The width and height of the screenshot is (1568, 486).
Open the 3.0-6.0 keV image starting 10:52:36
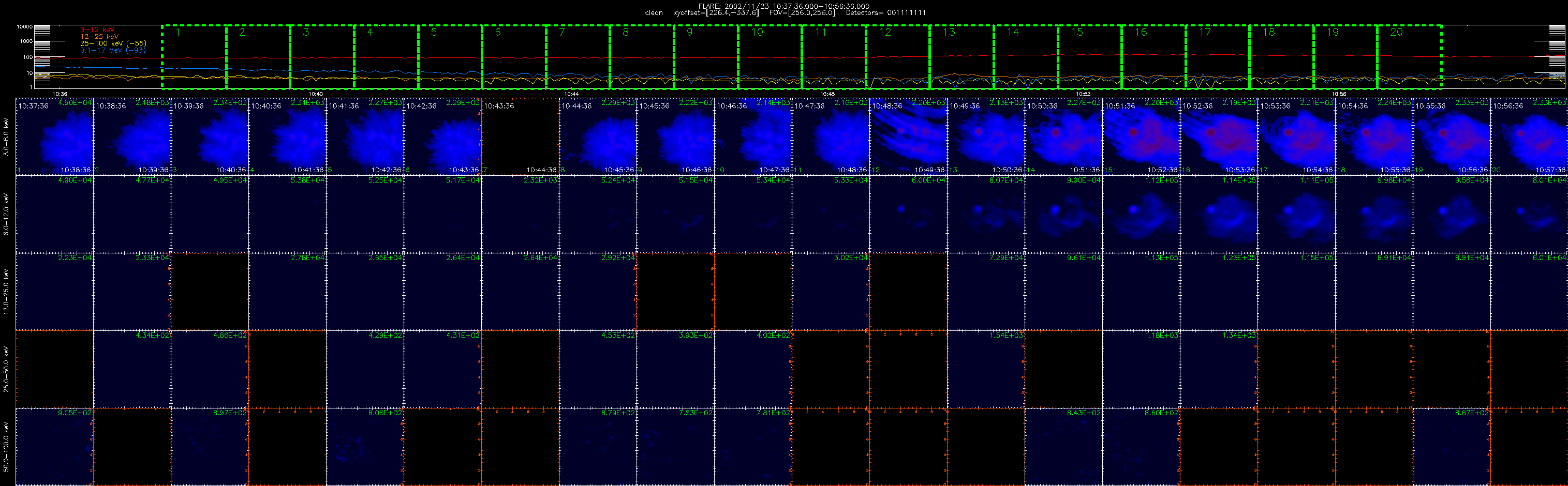tap(1219, 136)
